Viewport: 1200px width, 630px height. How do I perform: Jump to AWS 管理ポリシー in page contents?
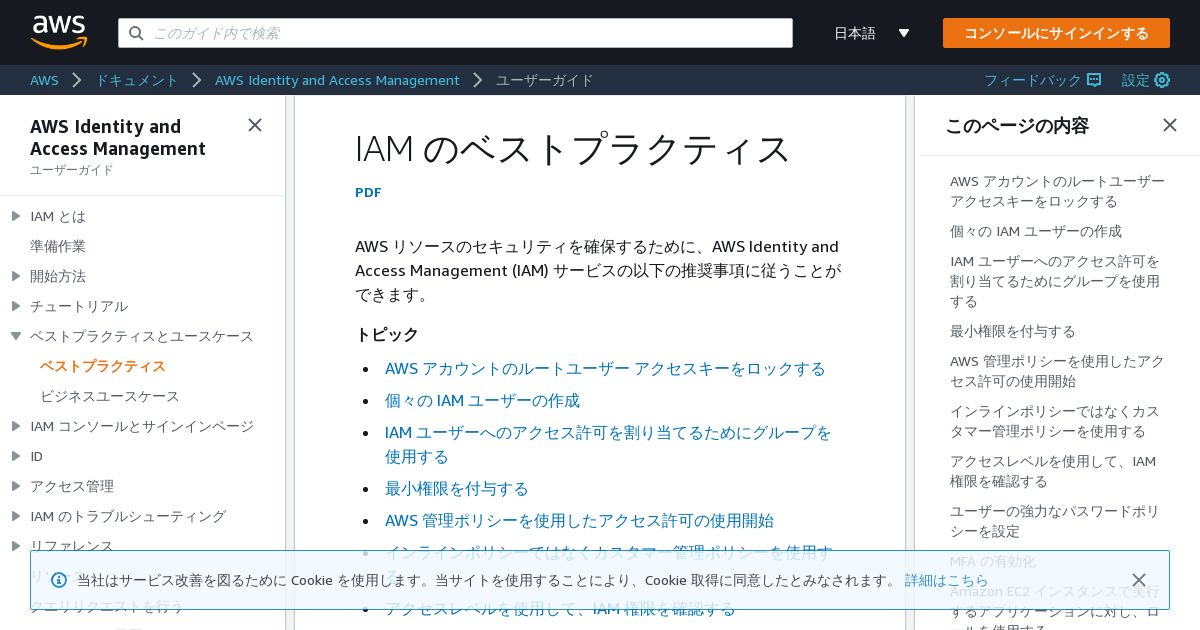(1057, 371)
